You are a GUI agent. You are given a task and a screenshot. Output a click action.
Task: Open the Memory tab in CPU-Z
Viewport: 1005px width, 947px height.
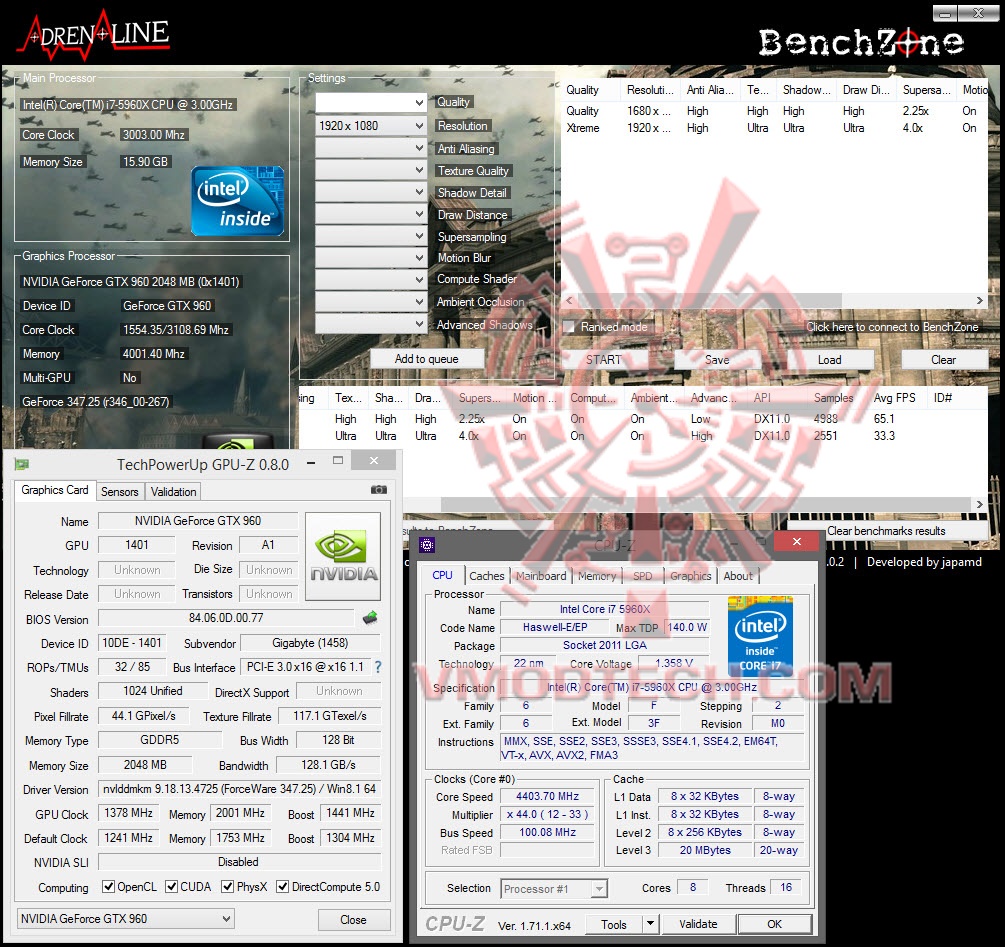pyautogui.click(x=597, y=575)
